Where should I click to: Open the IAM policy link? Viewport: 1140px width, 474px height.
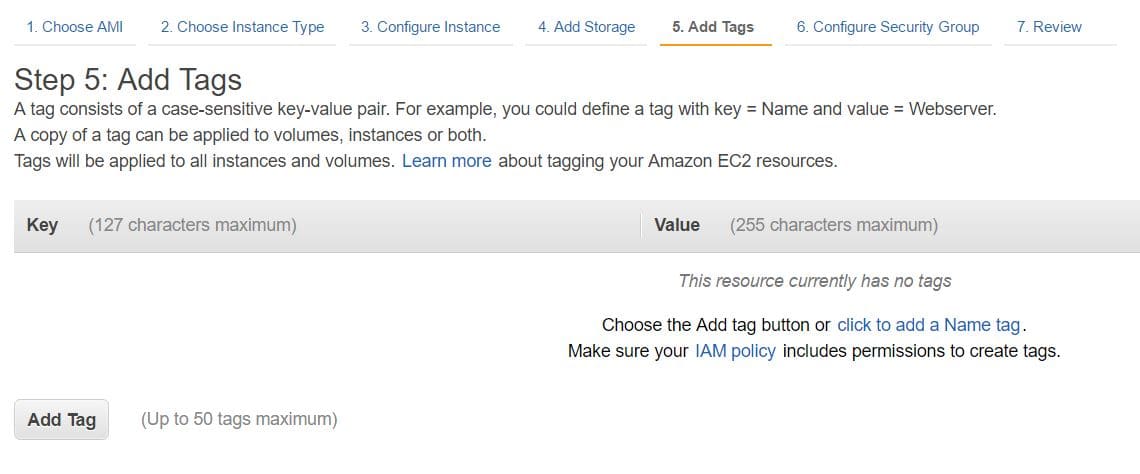[735, 351]
